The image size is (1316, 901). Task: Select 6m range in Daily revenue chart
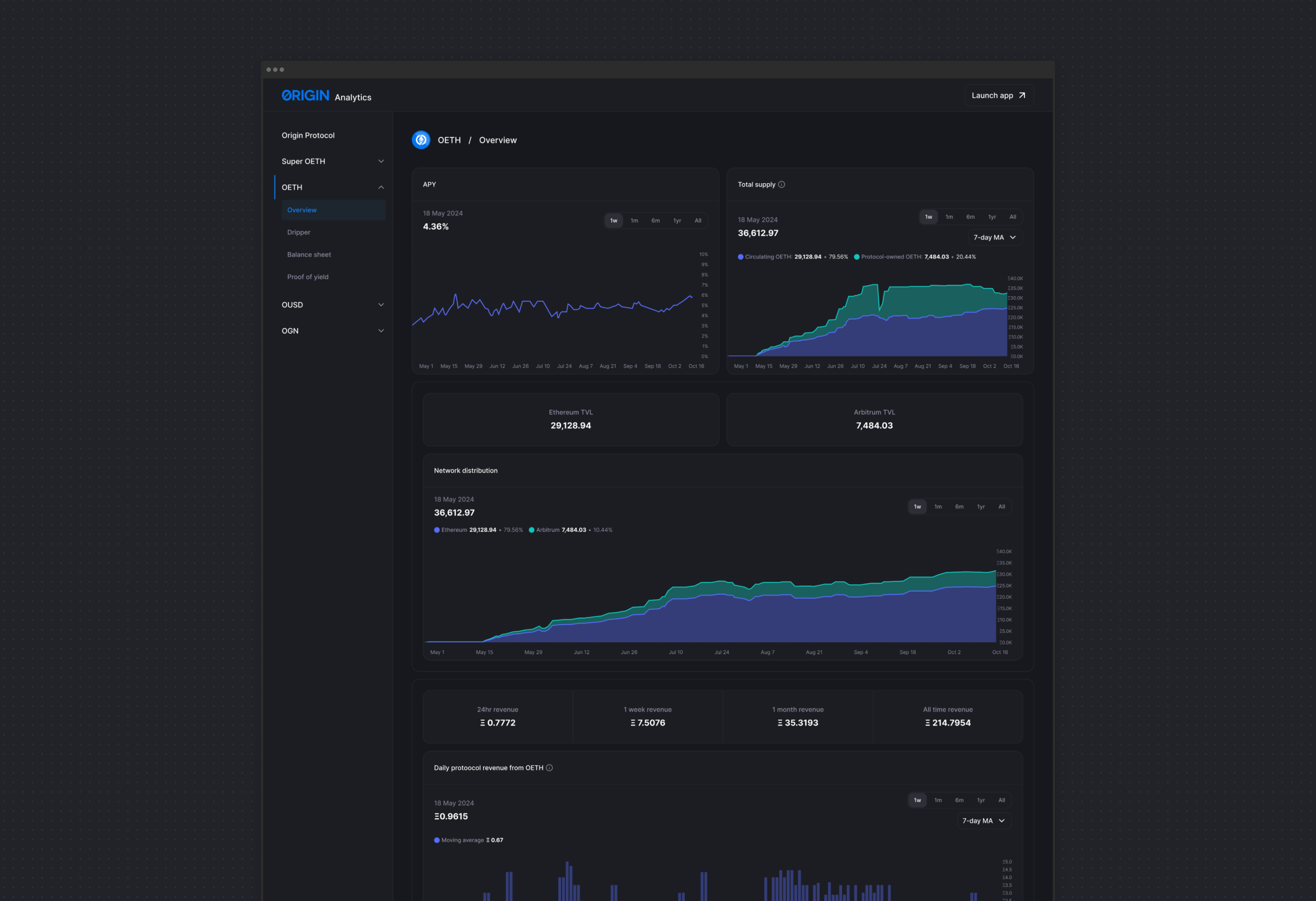[x=959, y=800]
